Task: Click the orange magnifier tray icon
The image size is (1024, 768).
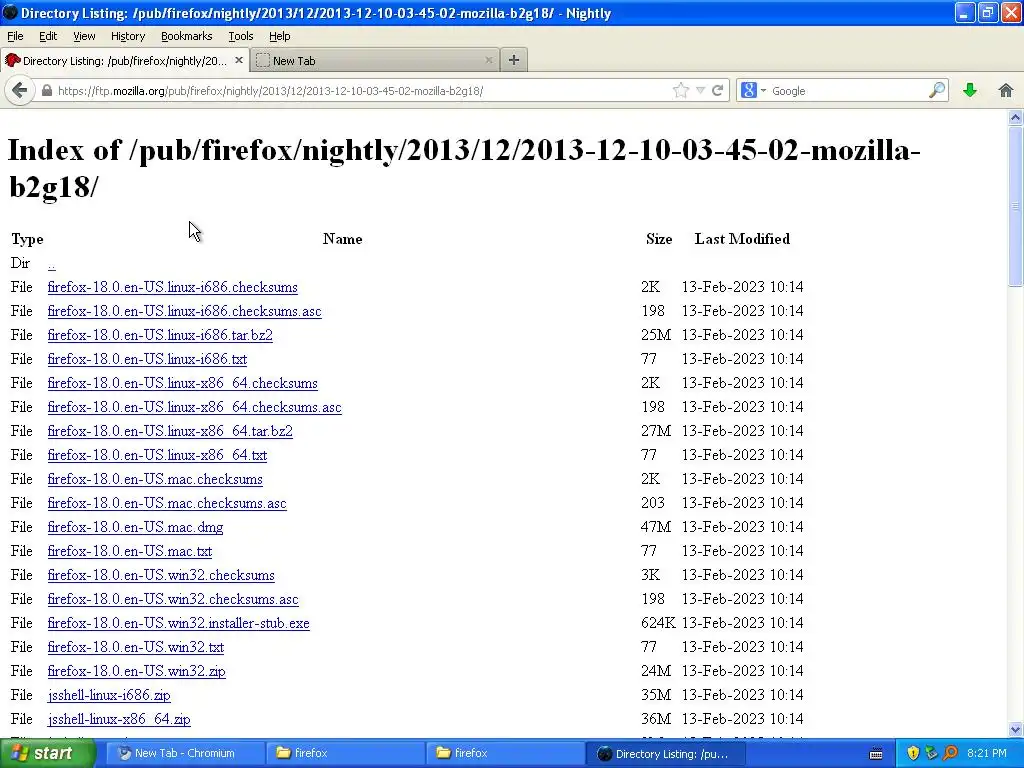Action: (950, 754)
